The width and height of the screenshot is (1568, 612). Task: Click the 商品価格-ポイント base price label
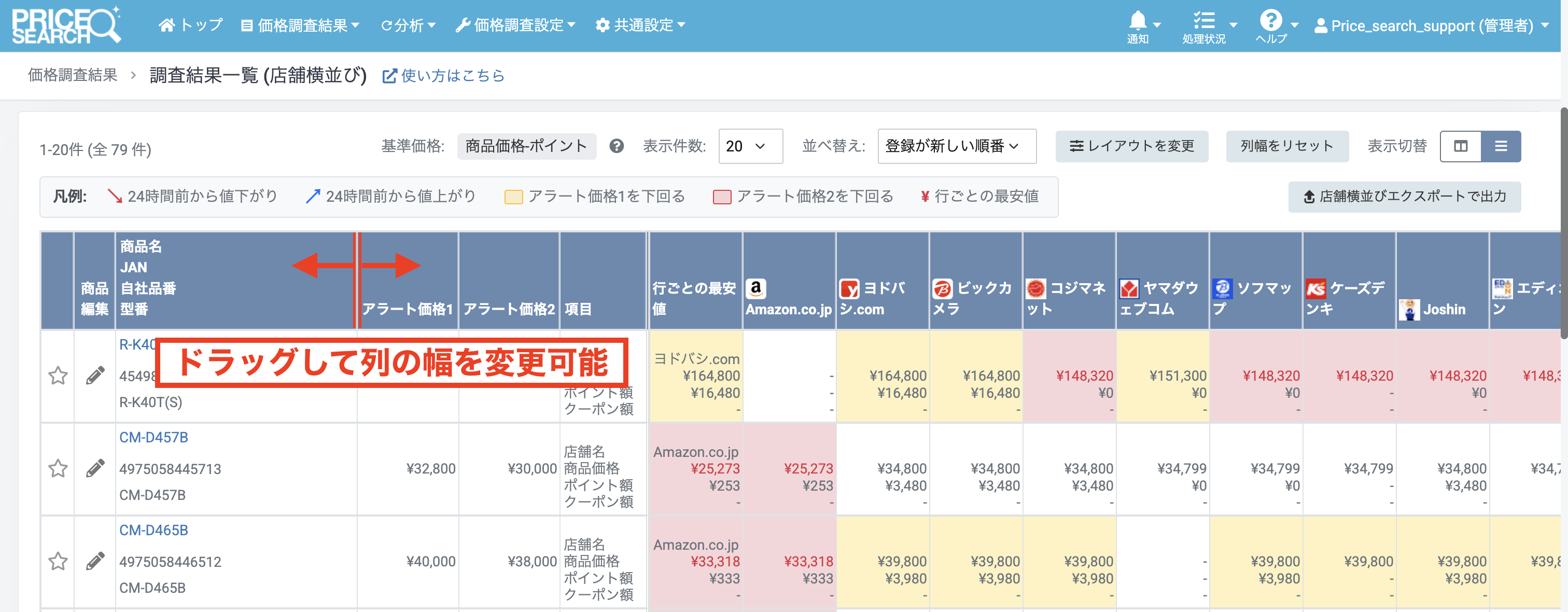(526, 146)
